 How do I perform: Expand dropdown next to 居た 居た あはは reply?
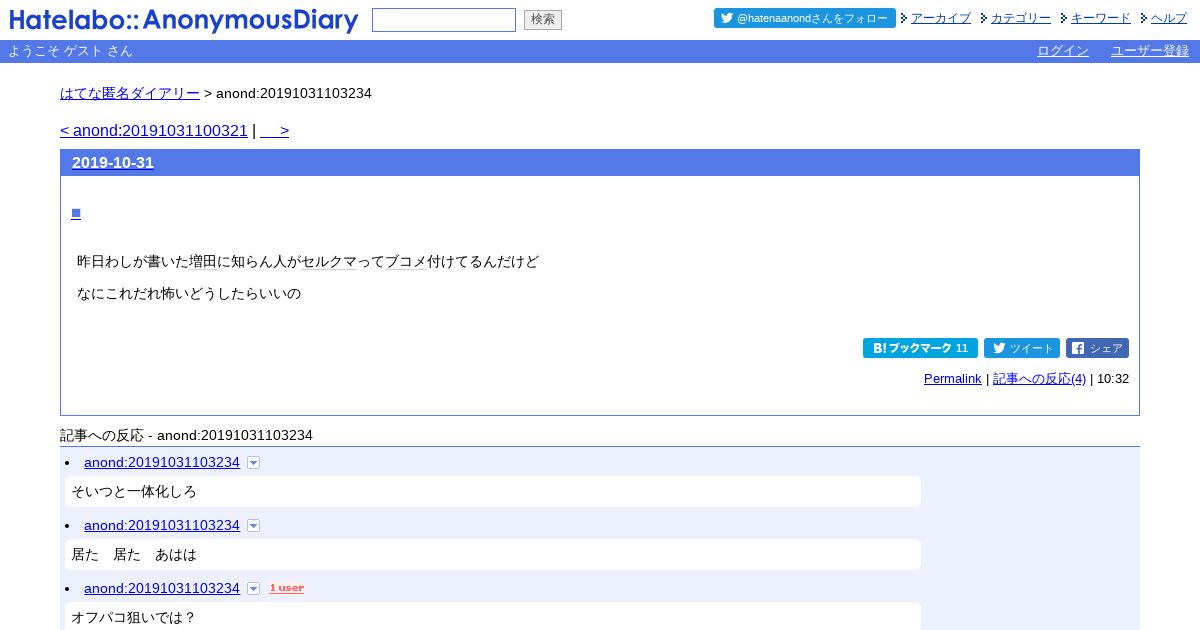[254, 526]
